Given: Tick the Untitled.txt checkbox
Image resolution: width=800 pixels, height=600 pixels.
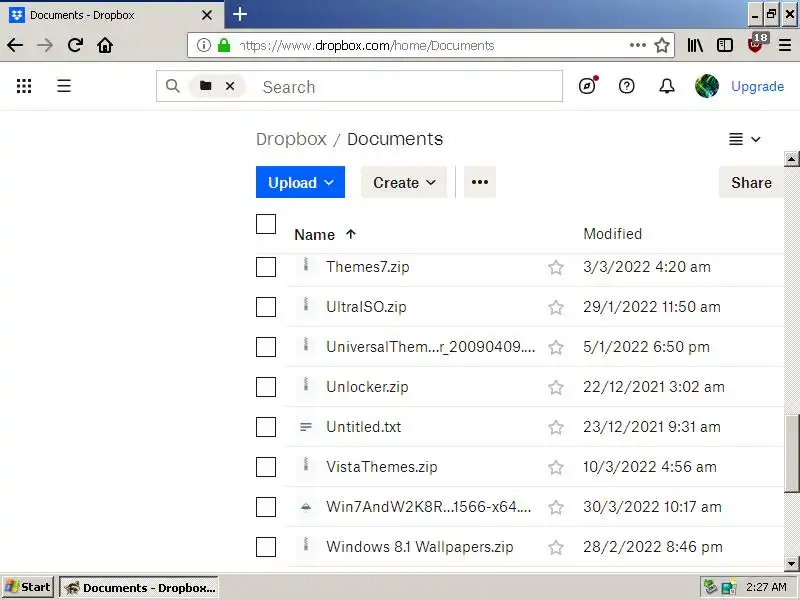Looking at the screenshot, I should 266,427.
